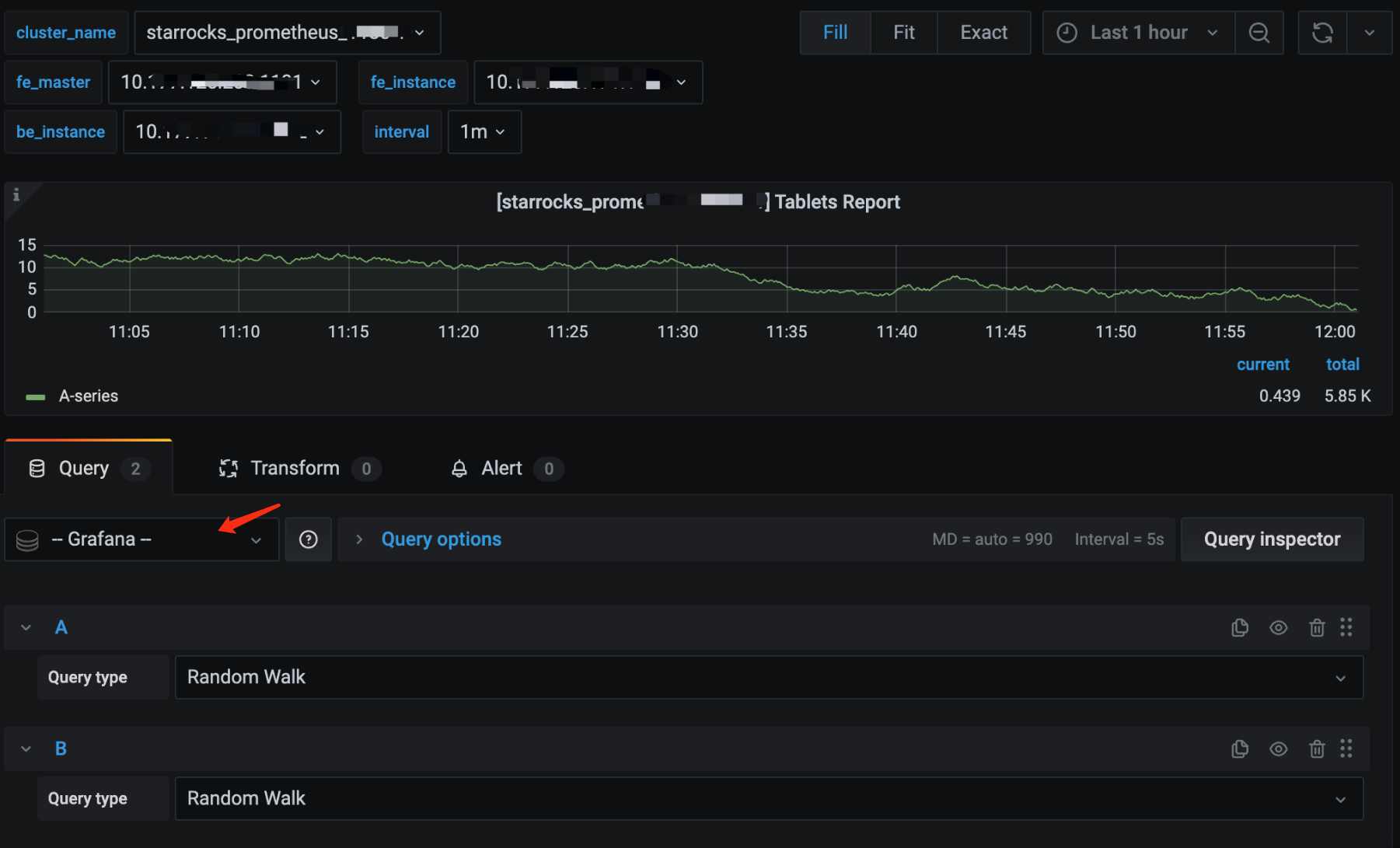
Task: Switch to the Transform tab
Action: (x=295, y=469)
